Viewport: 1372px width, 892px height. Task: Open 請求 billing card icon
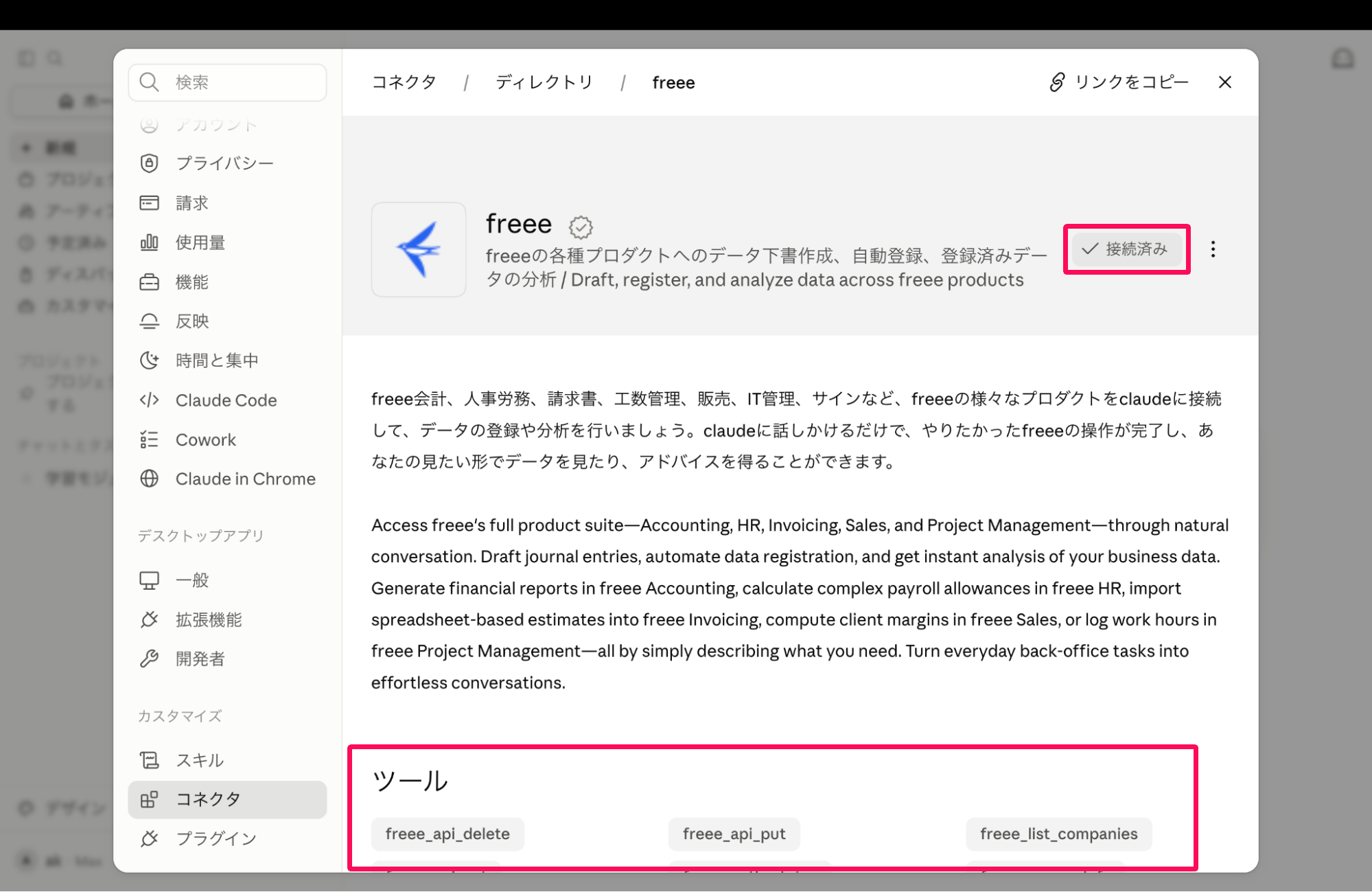pyautogui.click(x=149, y=203)
